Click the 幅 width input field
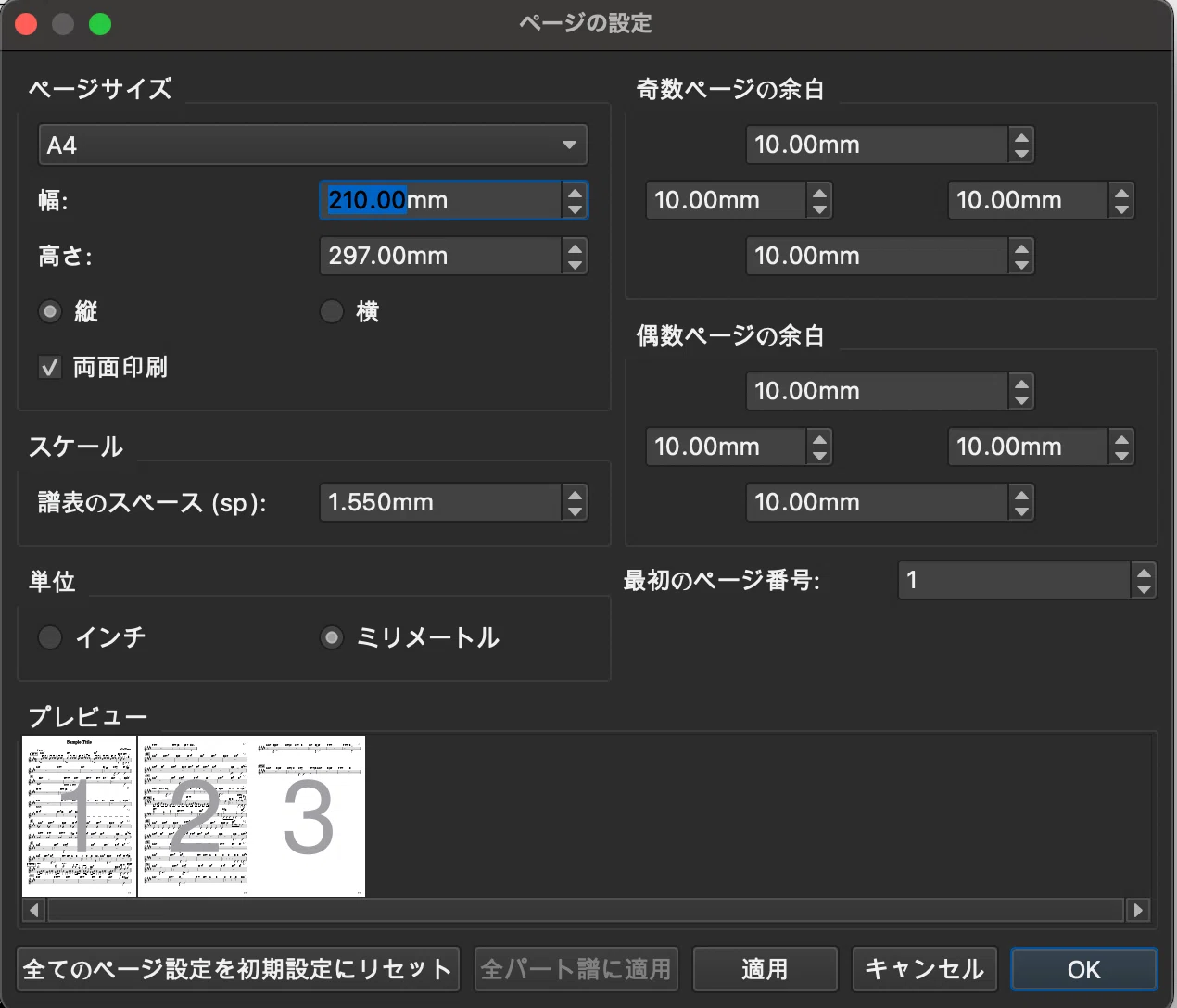The image size is (1177, 1008). point(440,200)
